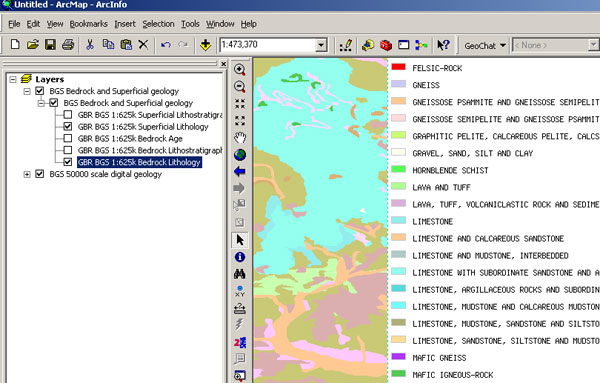Open the Selection menu
Image resolution: width=600 pixels, height=383 pixels.
click(x=158, y=24)
